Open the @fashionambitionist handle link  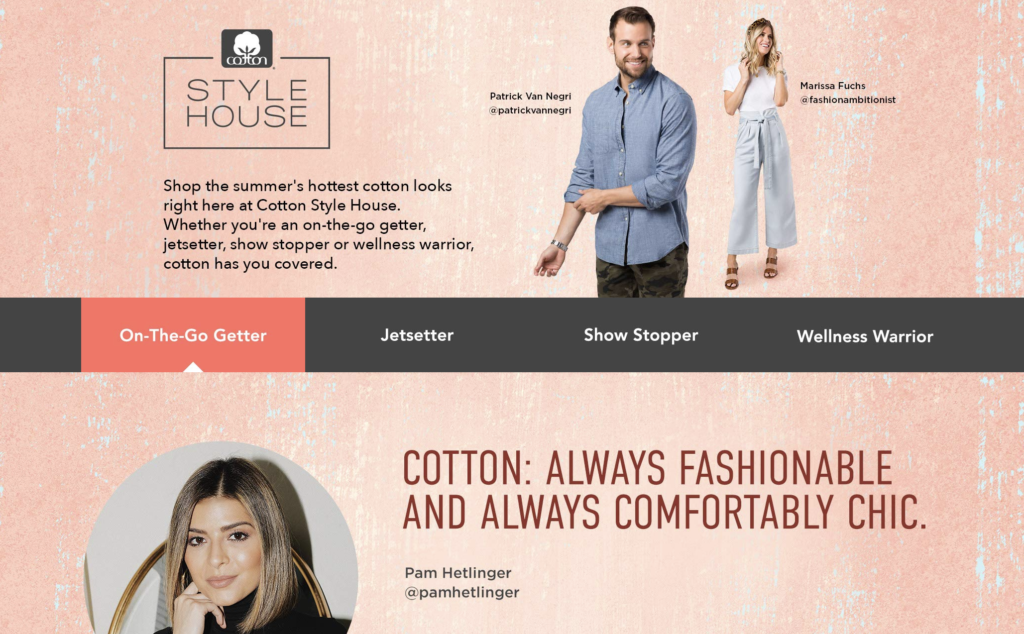point(848,100)
